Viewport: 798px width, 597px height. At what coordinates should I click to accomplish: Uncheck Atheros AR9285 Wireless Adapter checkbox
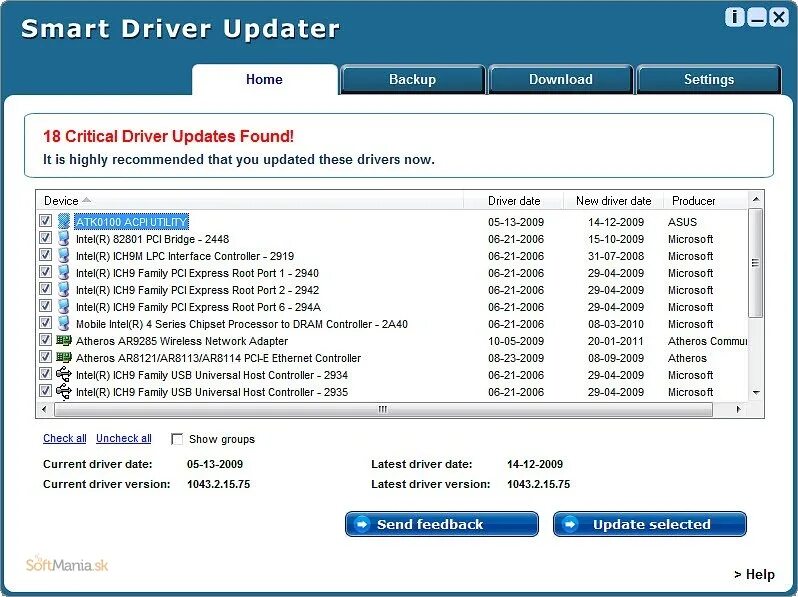coord(45,340)
